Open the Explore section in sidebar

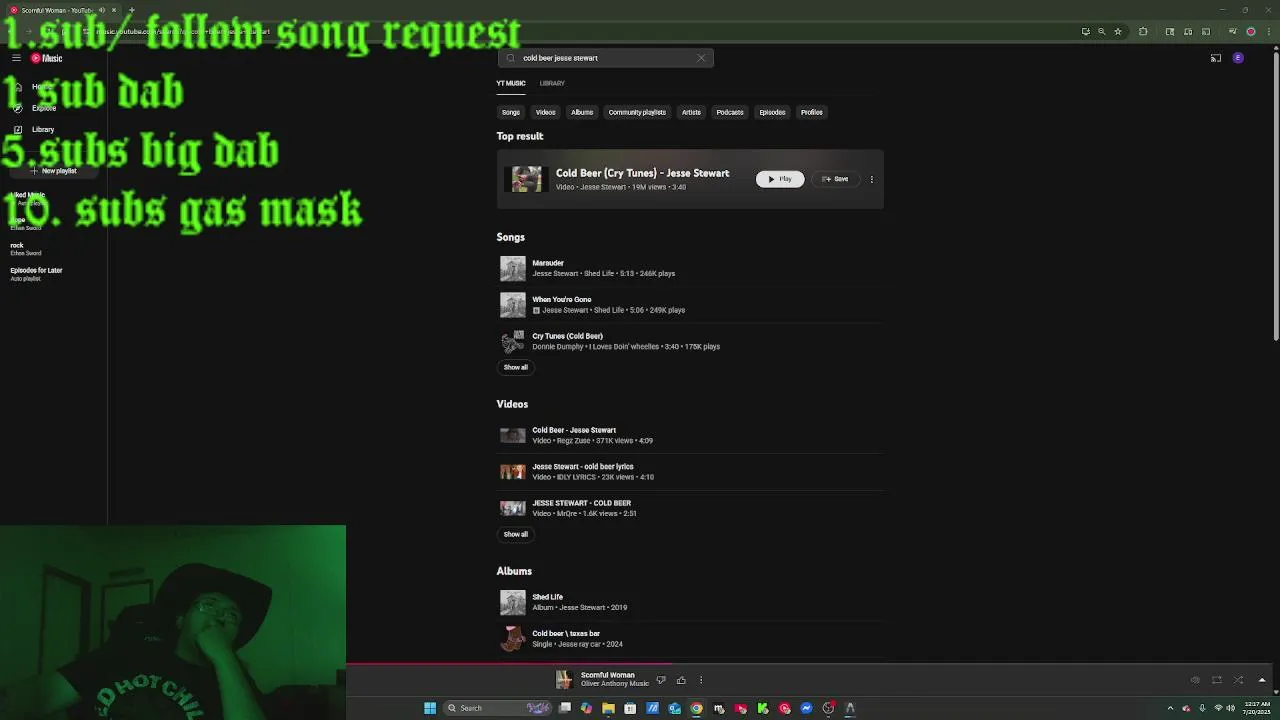tap(42, 108)
